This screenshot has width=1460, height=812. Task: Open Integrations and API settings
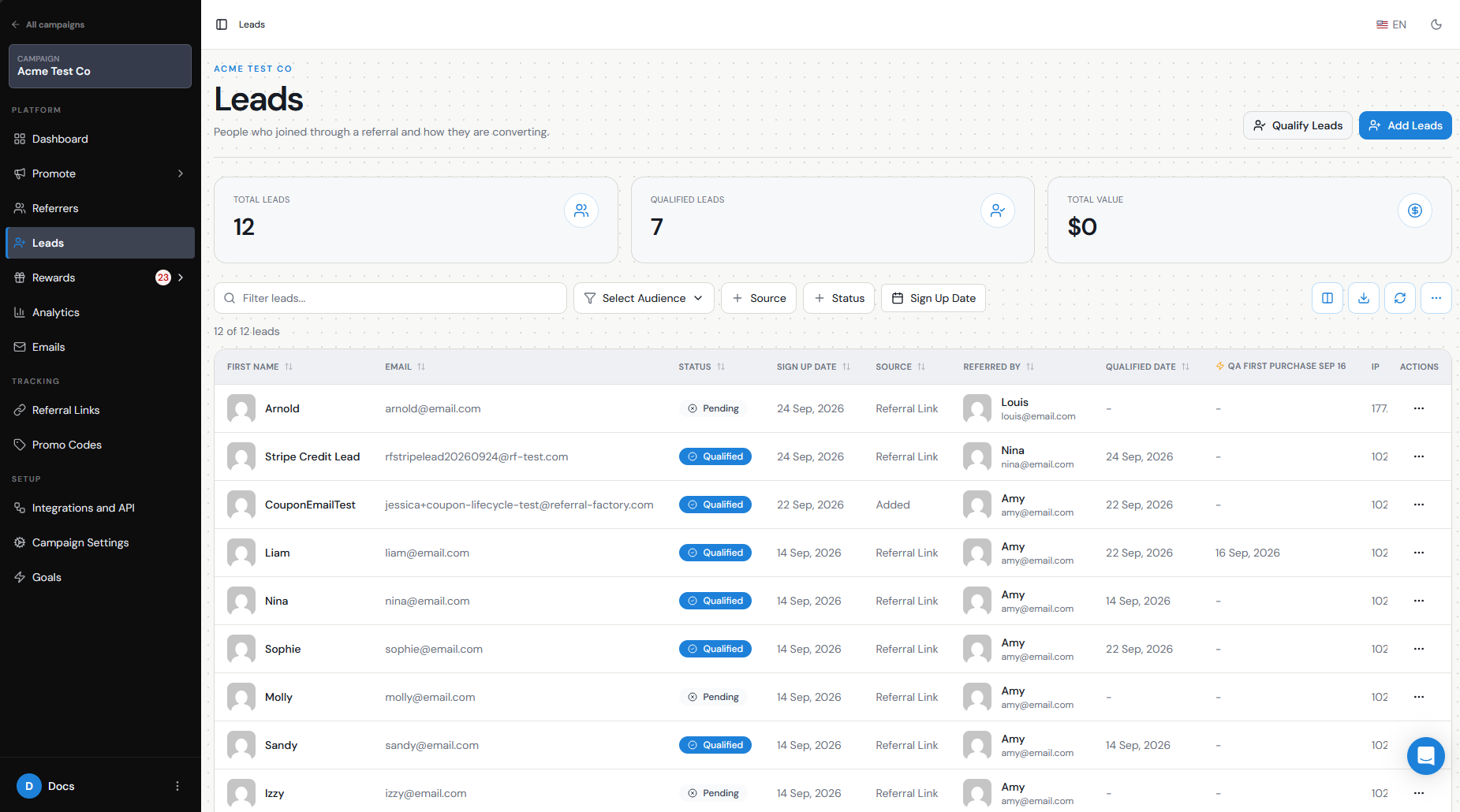click(x=100, y=508)
